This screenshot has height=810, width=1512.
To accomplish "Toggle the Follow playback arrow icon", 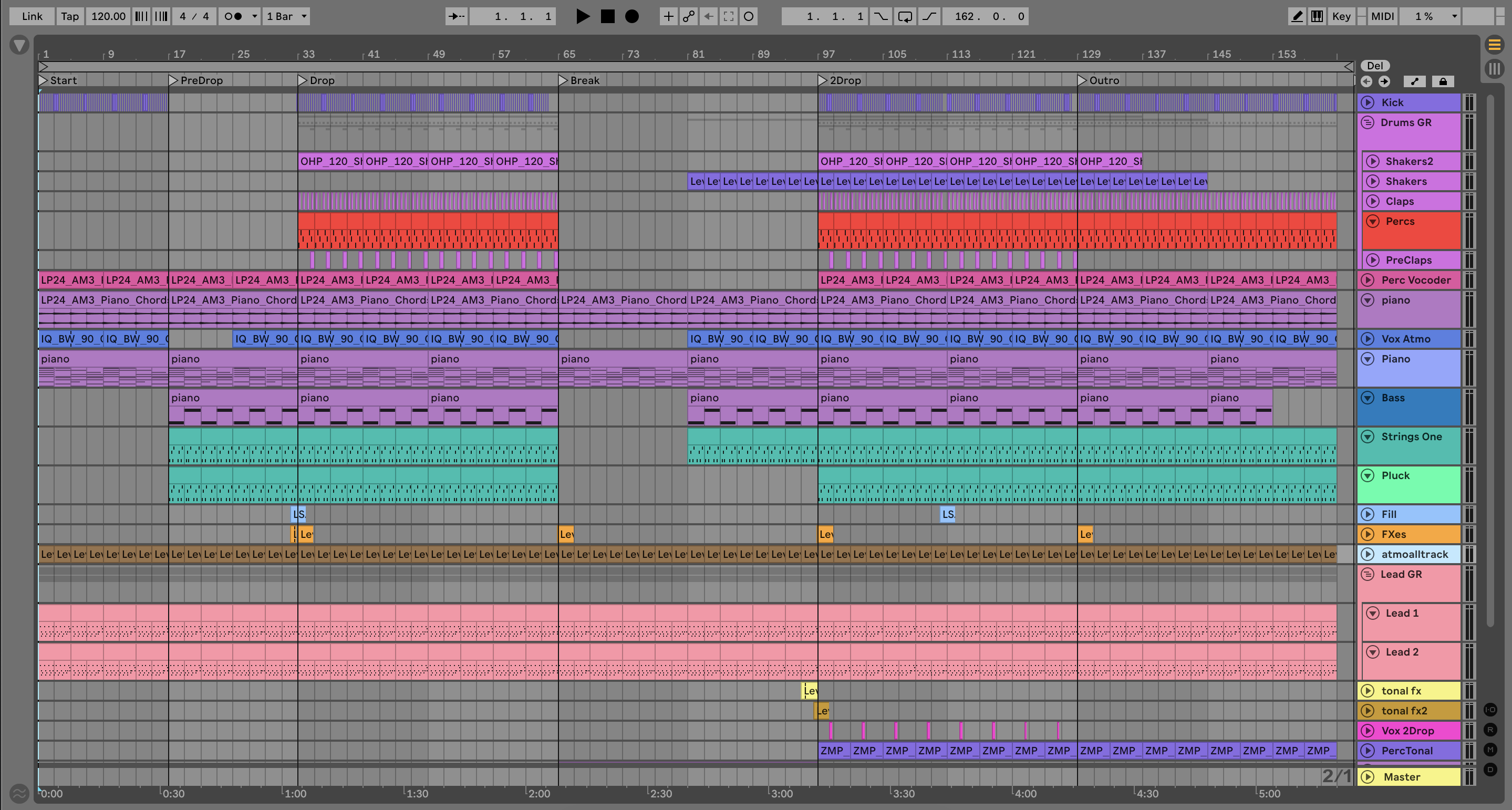I will tap(456, 16).
